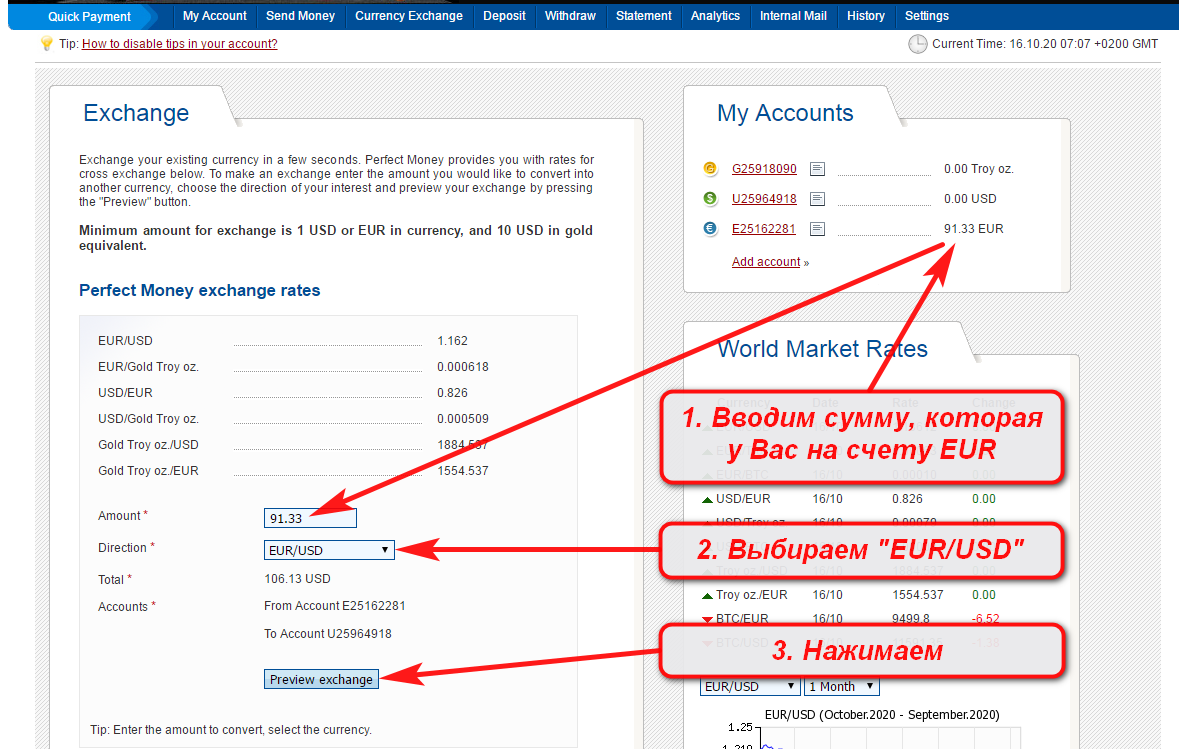Click the USD/Gold Troy oz. rate 0.000509
Screen dimensions: 1179x749
click(463, 419)
